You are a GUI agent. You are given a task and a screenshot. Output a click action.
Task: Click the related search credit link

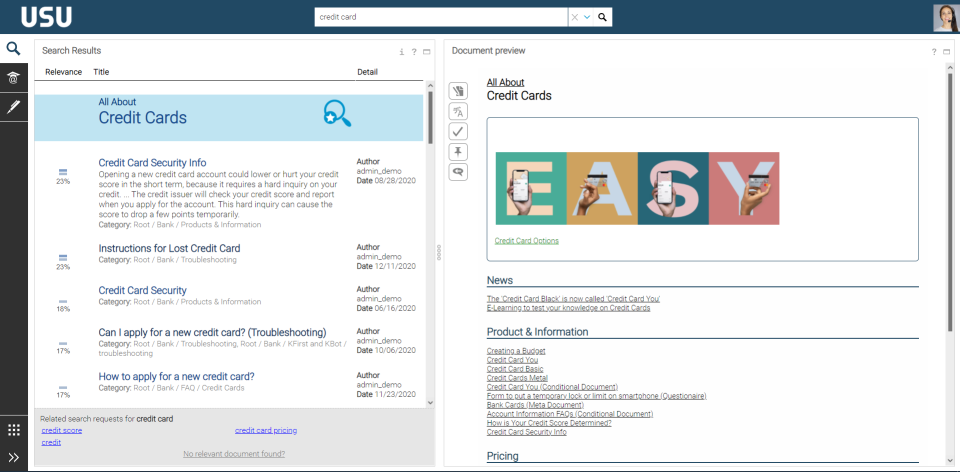point(51,442)
